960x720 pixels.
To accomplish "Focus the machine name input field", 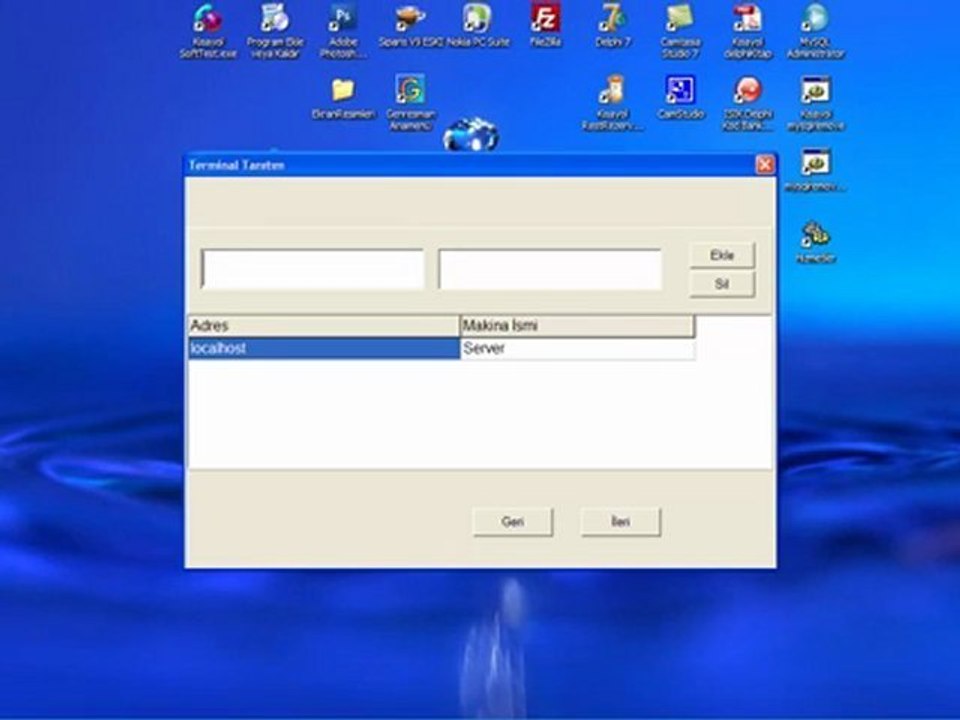I will point(550,269).
